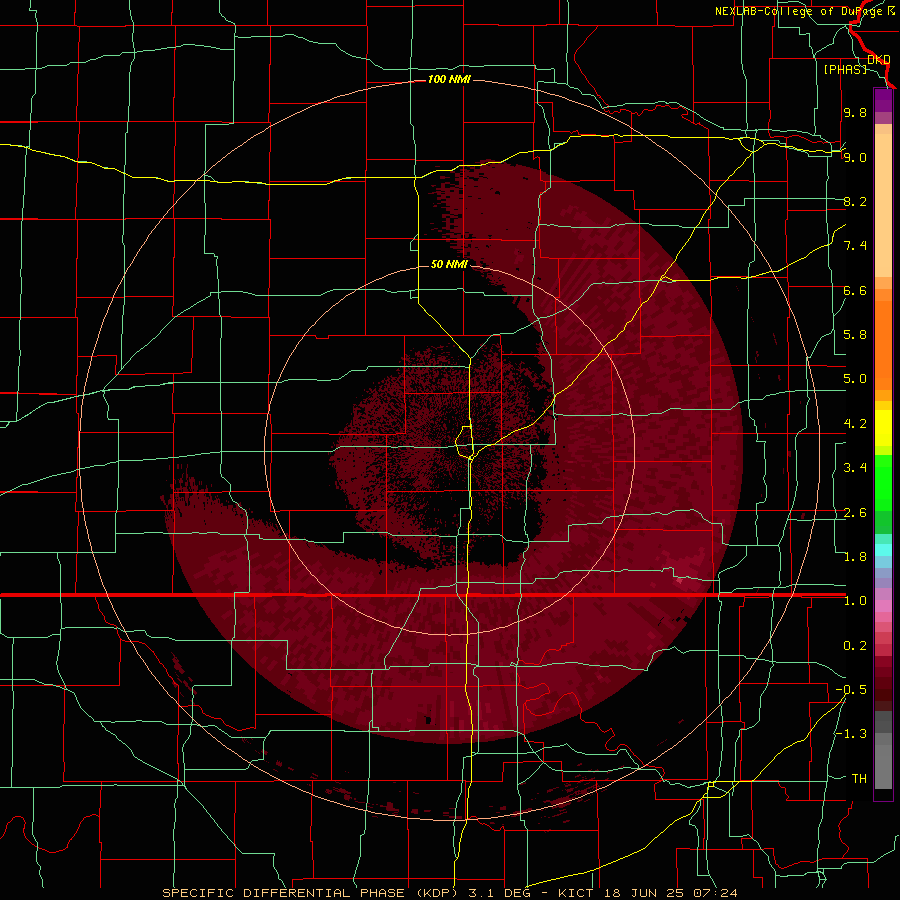Select the 50 NMI range ring label

pos(449,264)
